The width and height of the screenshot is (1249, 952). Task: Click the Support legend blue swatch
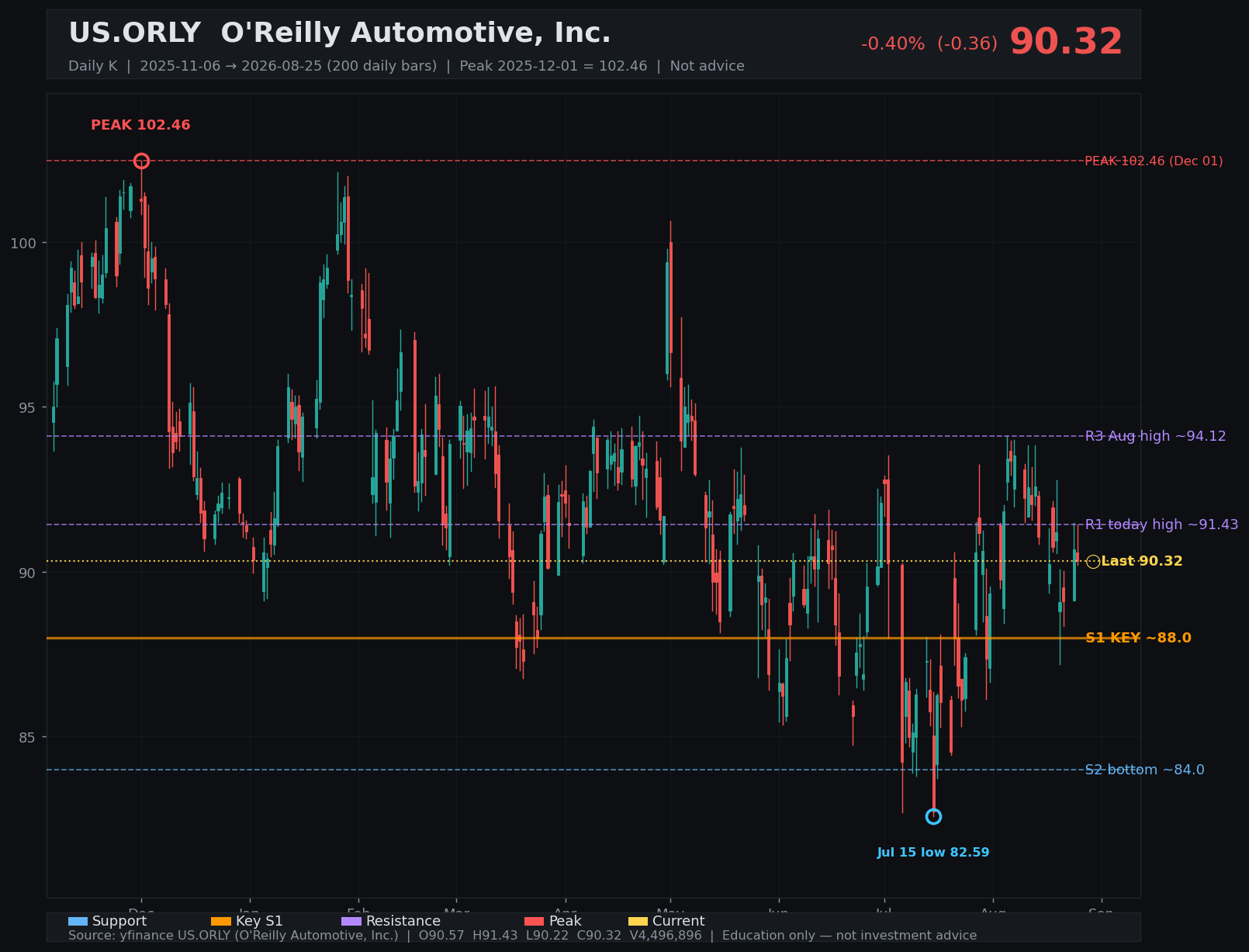78,922
